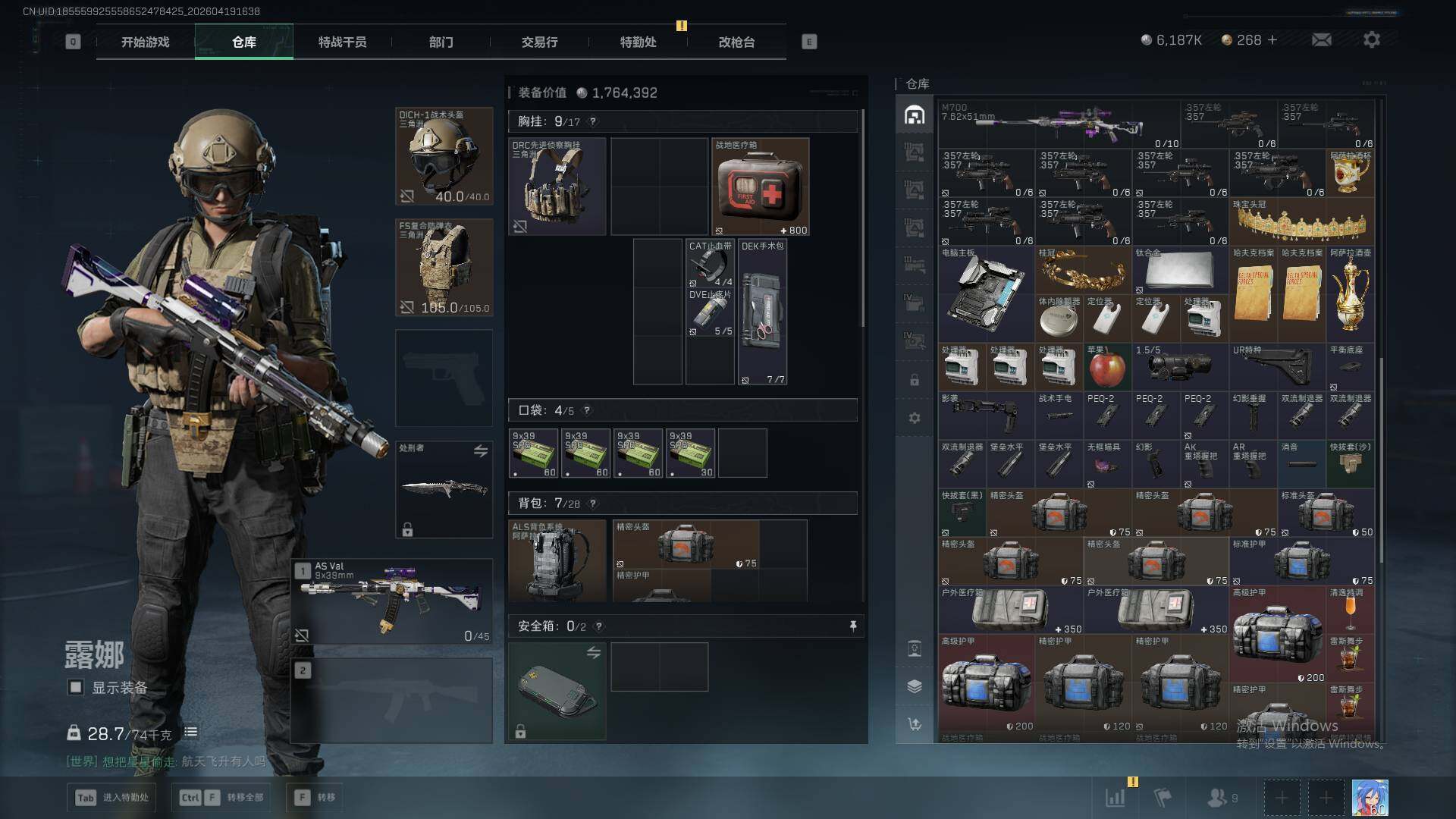Click the plus next to 268 currency
Viewport: 1456px width, 819px height.
point(1272,39)
